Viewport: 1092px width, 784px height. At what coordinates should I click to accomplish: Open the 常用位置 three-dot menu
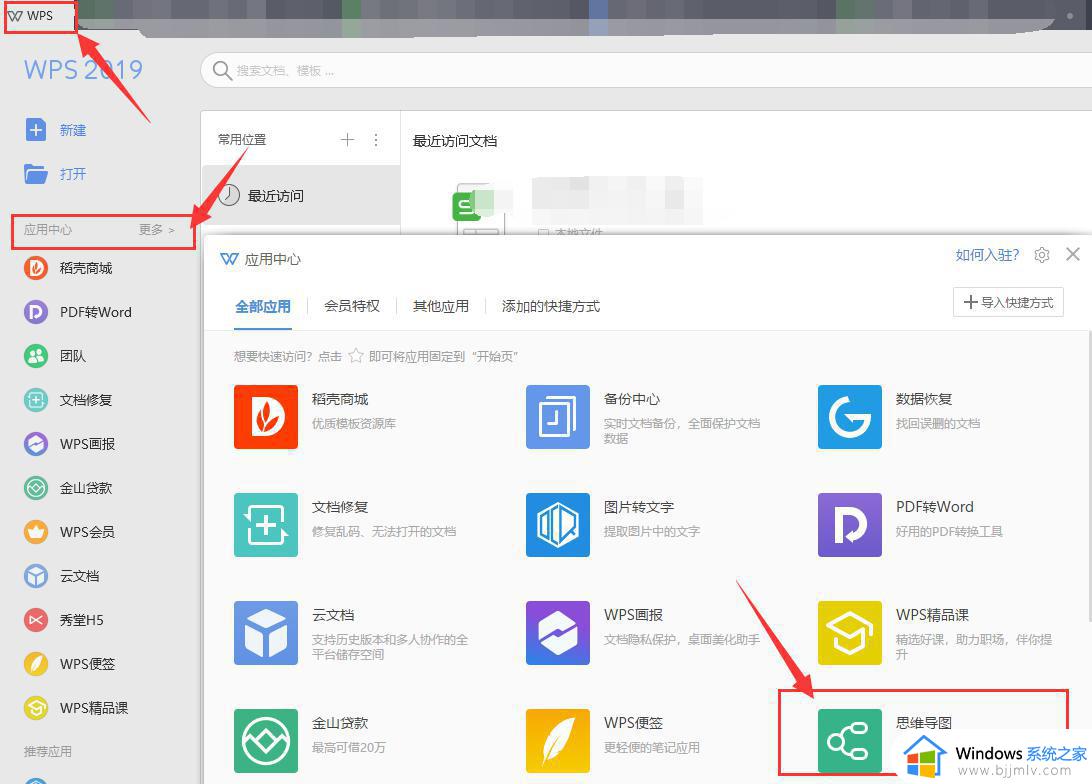(x=376, y=140)
